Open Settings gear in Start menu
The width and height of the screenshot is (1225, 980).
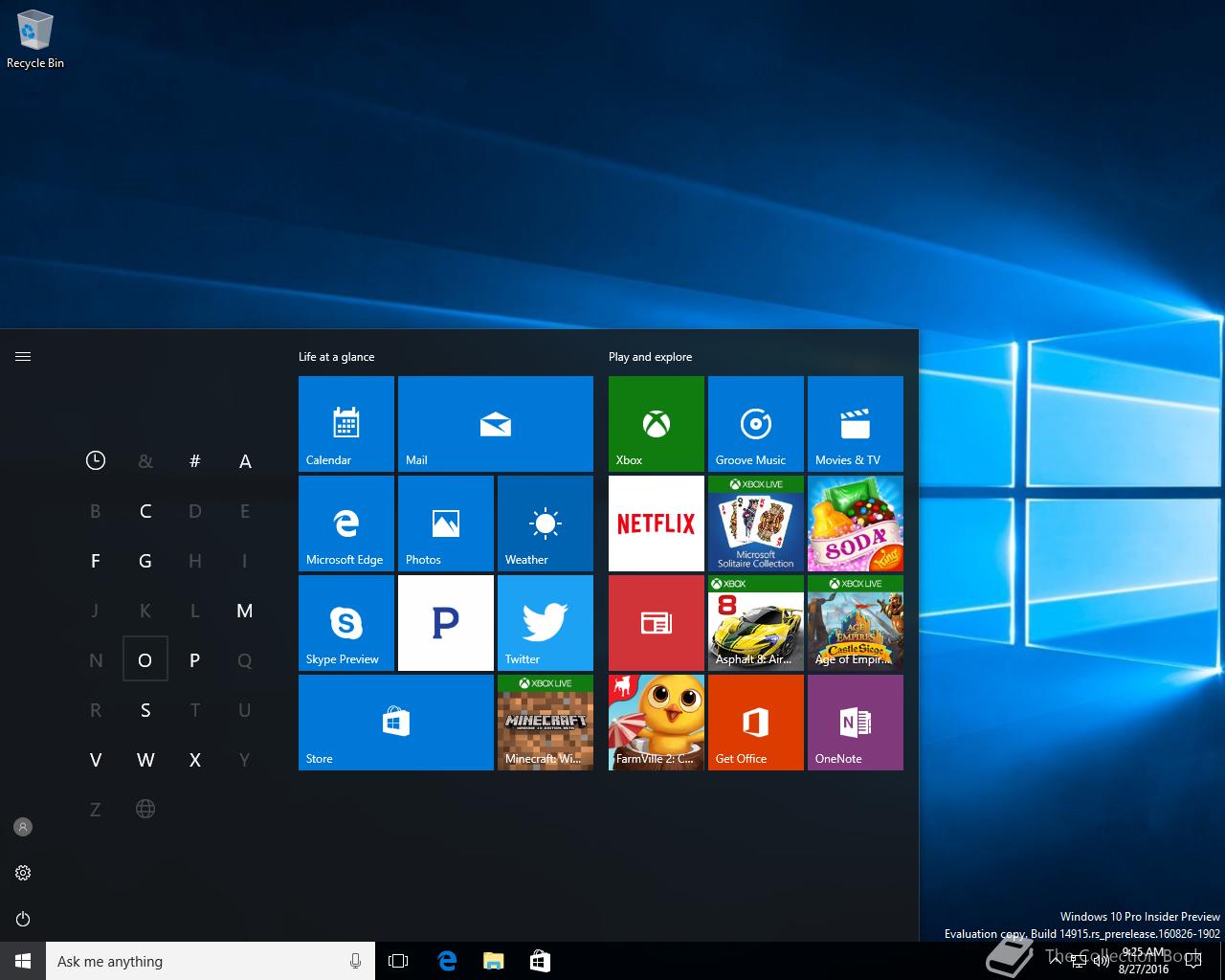coord(23,873)
